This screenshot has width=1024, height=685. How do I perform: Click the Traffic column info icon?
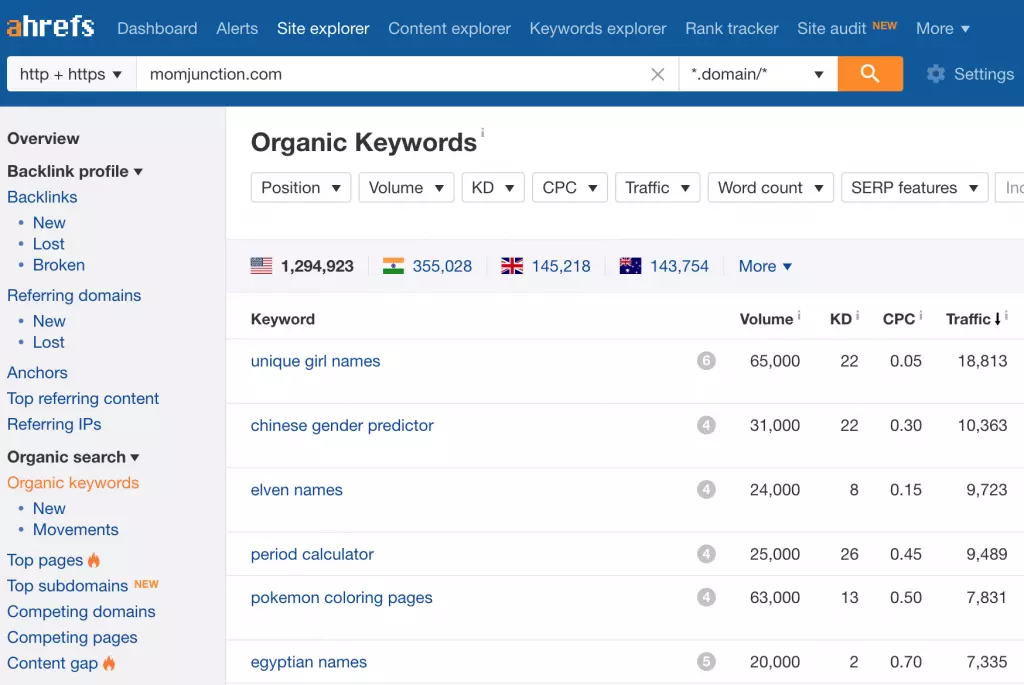pos(1006,315)
